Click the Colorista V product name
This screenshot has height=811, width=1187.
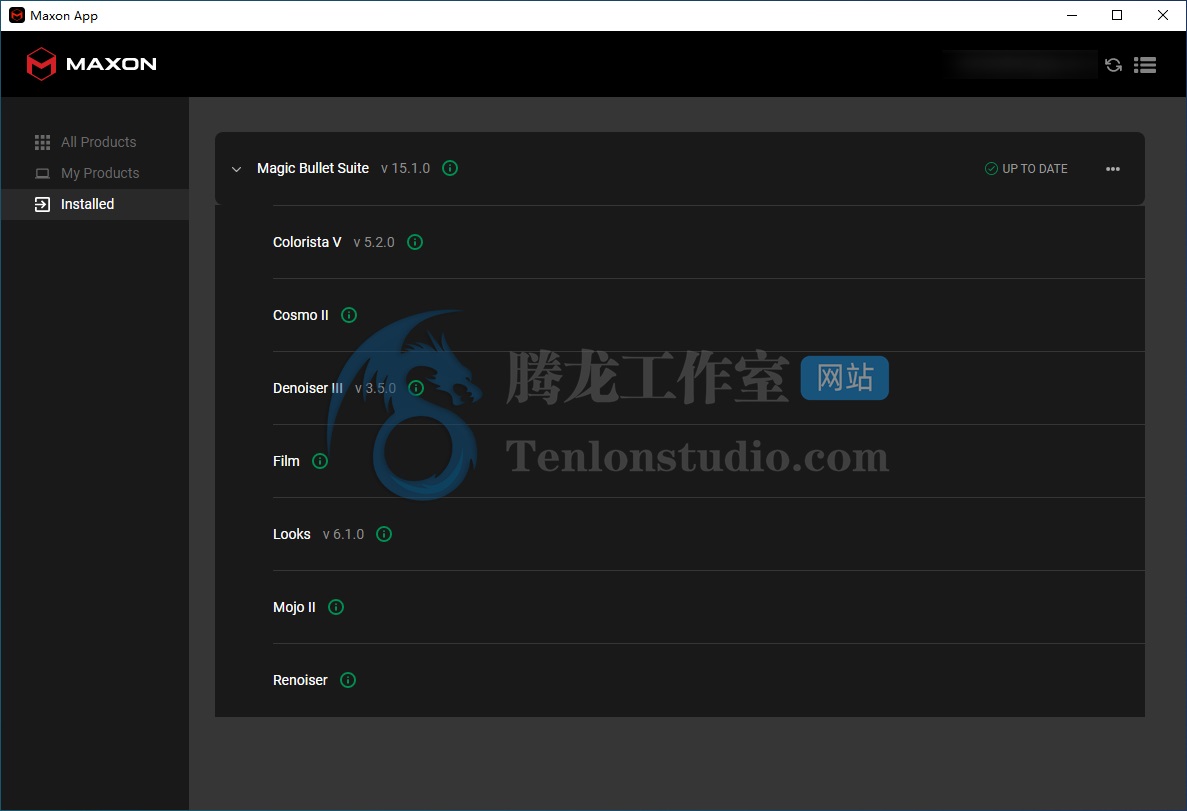307,242
